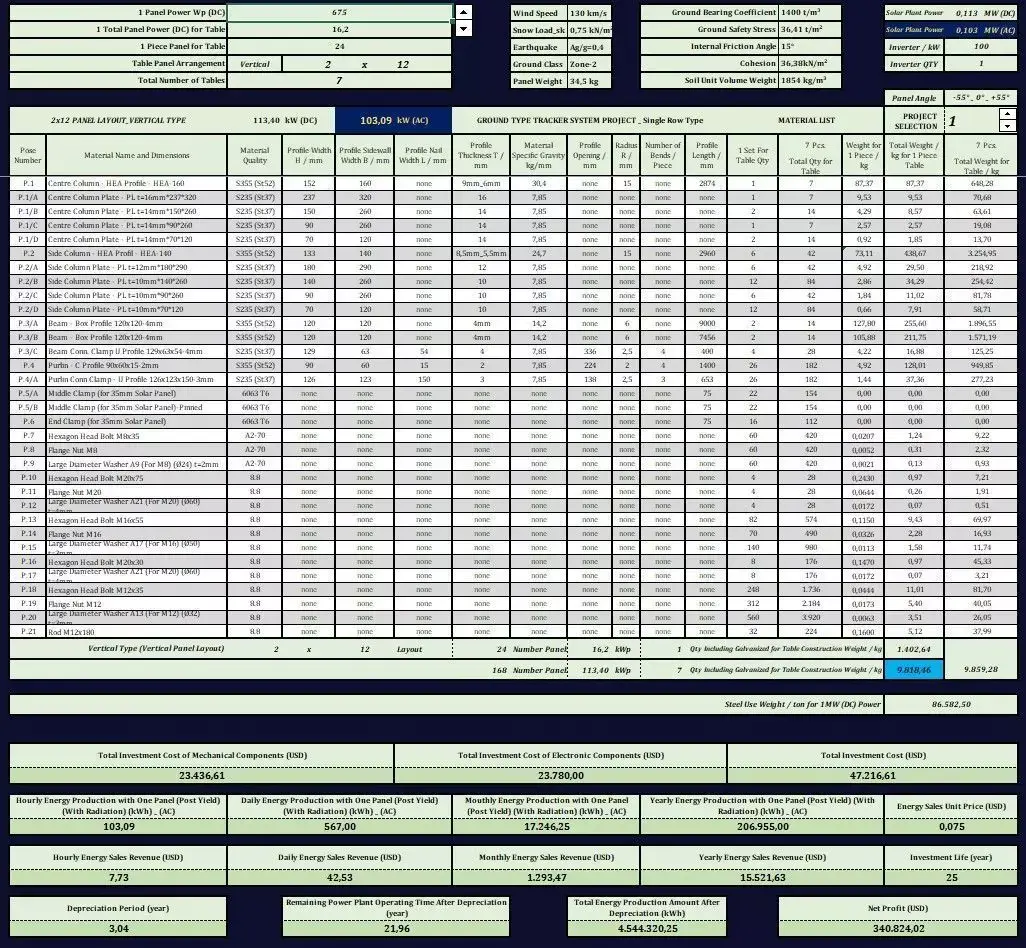
Task: Click the 1 Set For Table Qty header
Action: [x=752, y=155]
